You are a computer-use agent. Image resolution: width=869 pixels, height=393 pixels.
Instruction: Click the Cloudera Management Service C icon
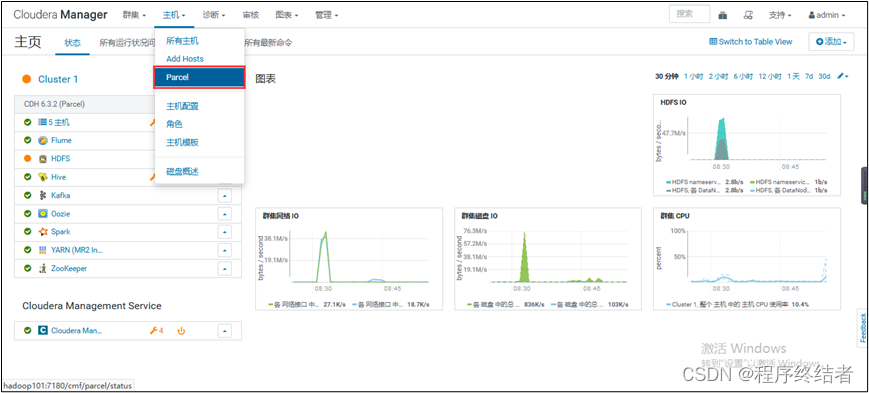point(43,331)
